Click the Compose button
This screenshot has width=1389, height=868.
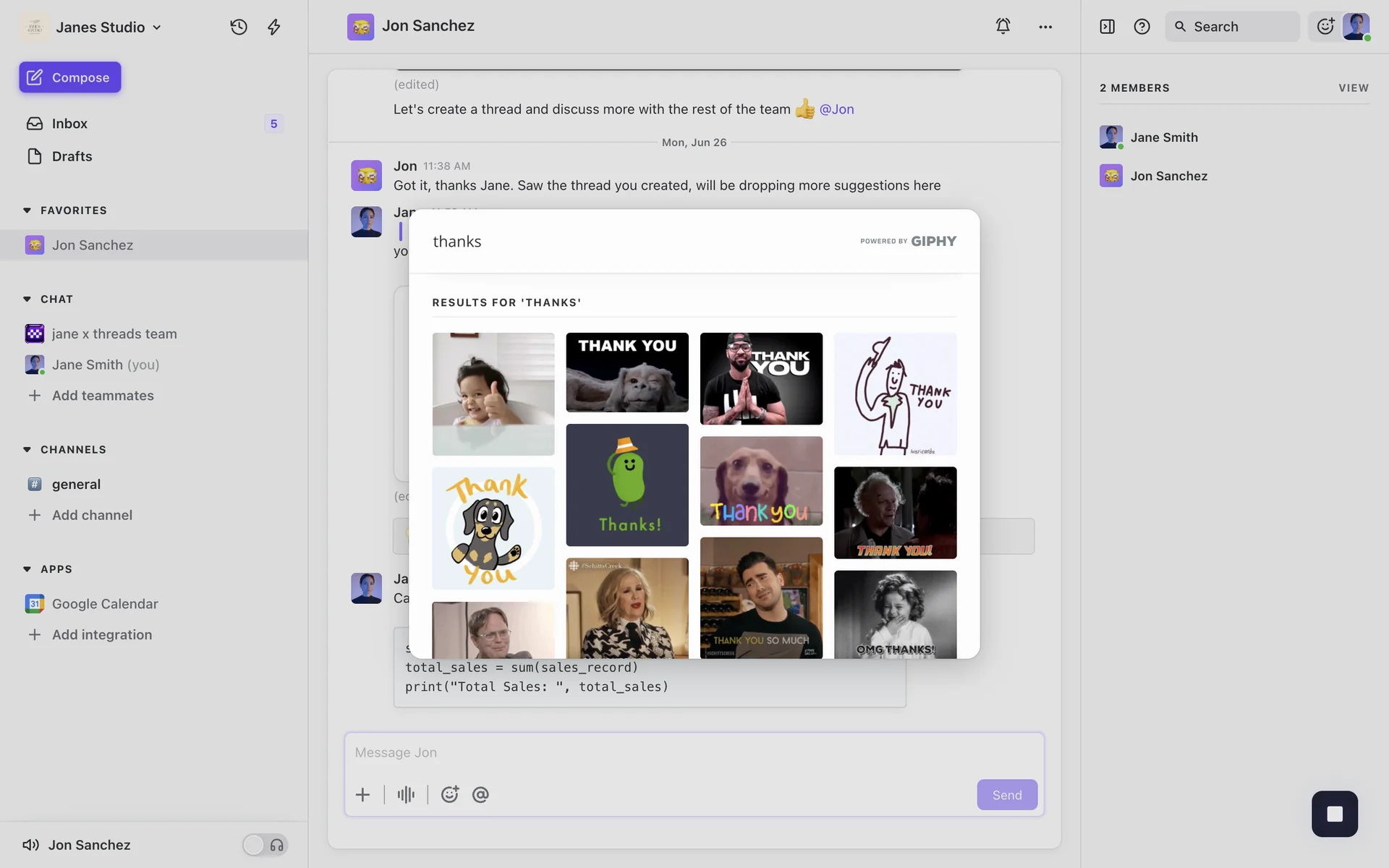(70, 77)
